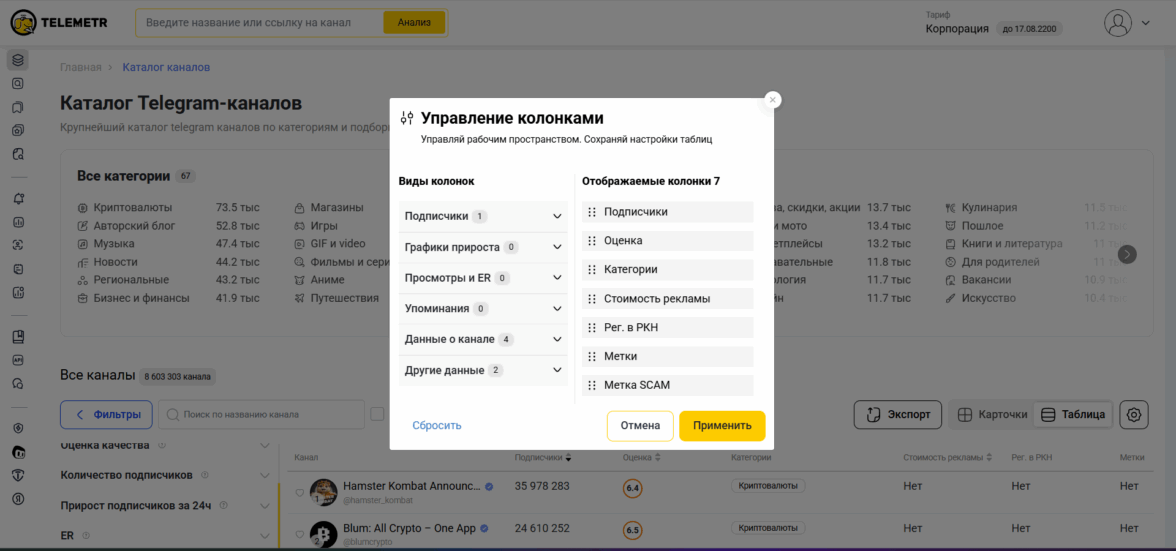Open the channel catalog stack icon in sidebar
The height and width of the screenshot is (551, 1176).
19,59
